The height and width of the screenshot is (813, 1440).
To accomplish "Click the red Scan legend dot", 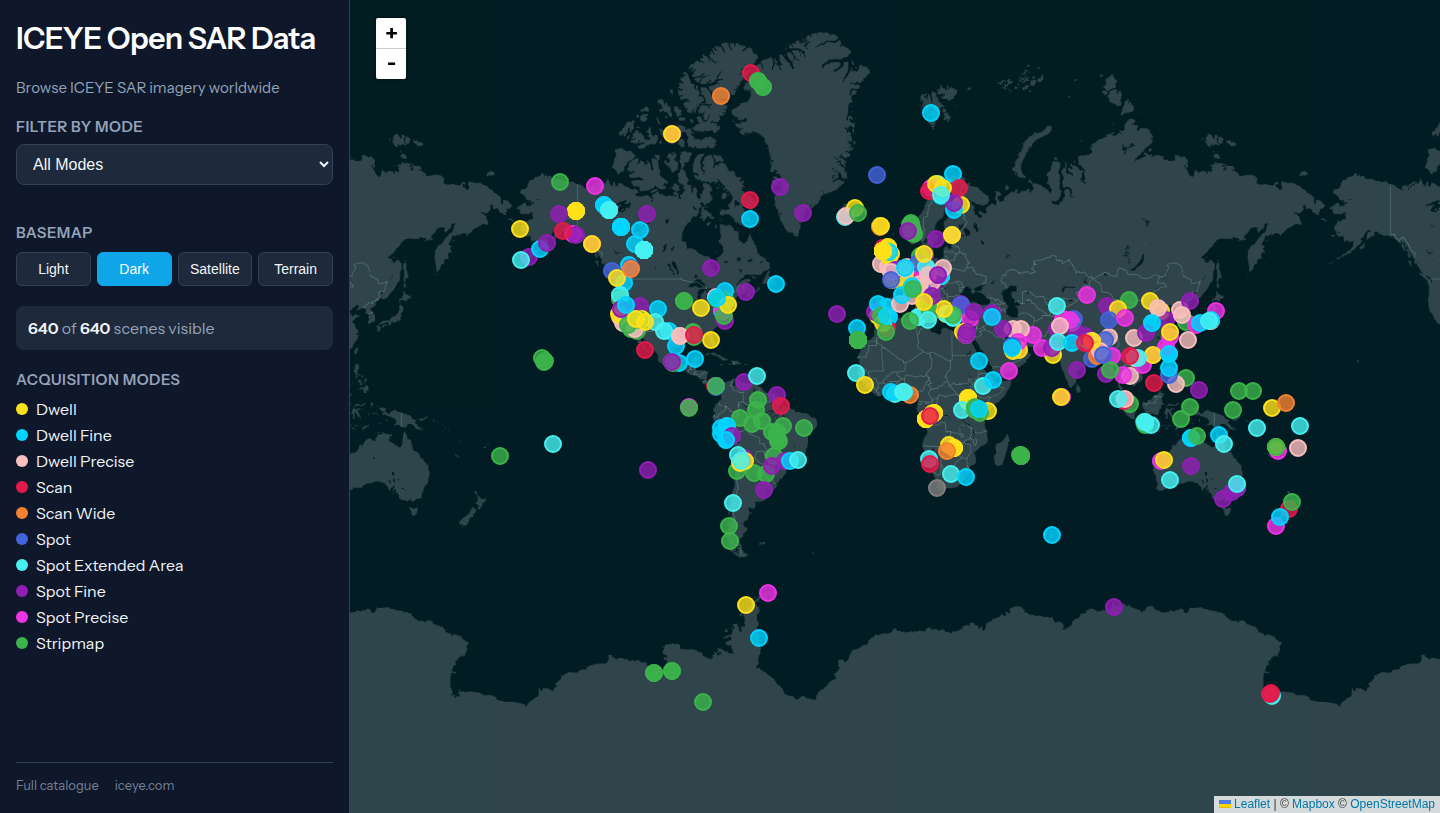I will (x=22, y=487).
